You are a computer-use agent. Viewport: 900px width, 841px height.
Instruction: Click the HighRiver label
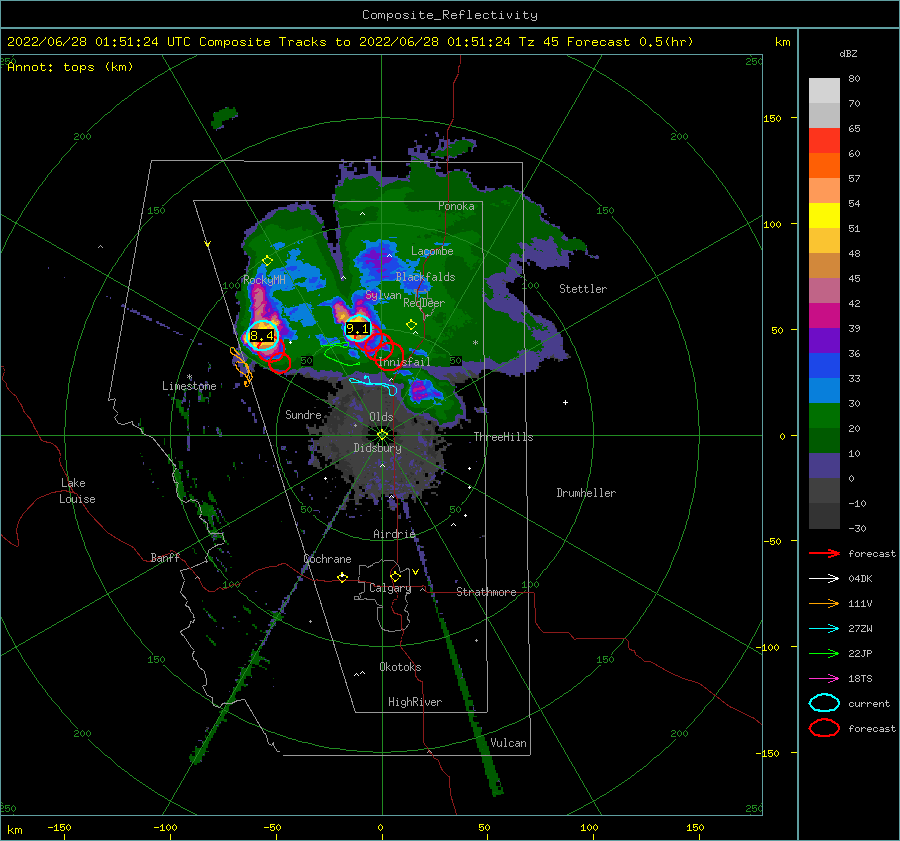point(415,702)
